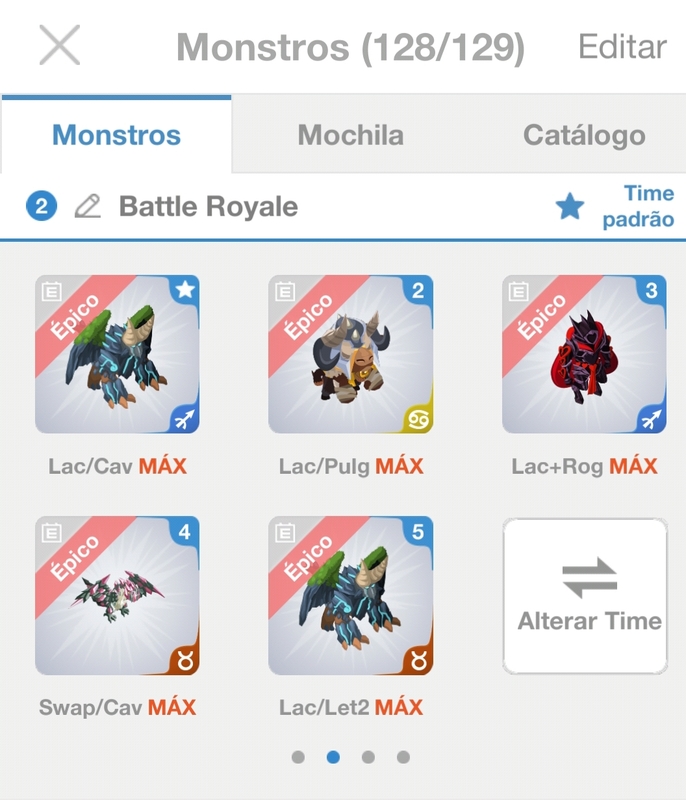The image size is (686, 800).
Task: Click the blue team number 2 badge
Action: click(41, 207)
